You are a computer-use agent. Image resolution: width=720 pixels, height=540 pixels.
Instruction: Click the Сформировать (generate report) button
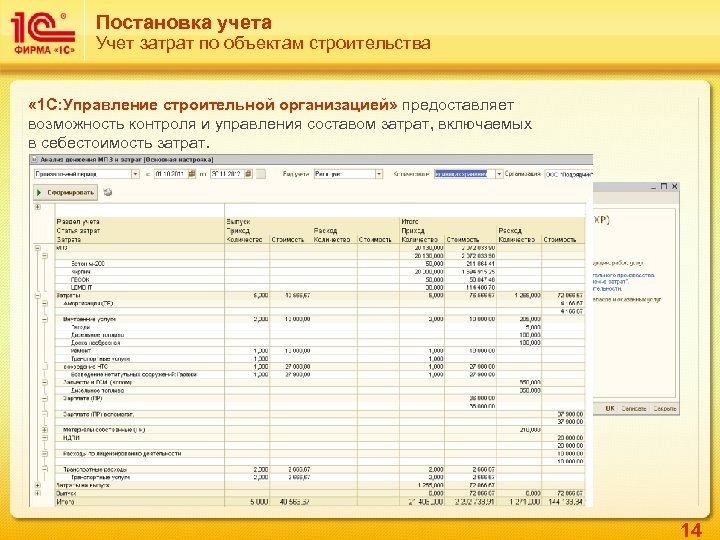65,192
